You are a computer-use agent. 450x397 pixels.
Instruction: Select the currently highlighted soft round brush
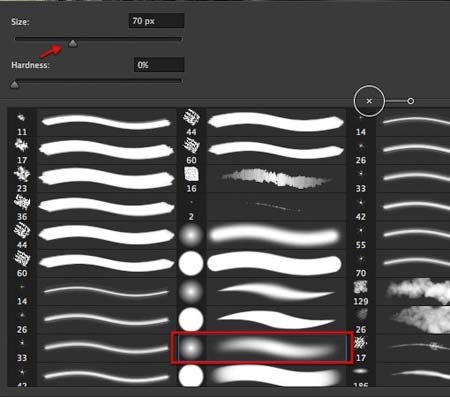(262, 348)
